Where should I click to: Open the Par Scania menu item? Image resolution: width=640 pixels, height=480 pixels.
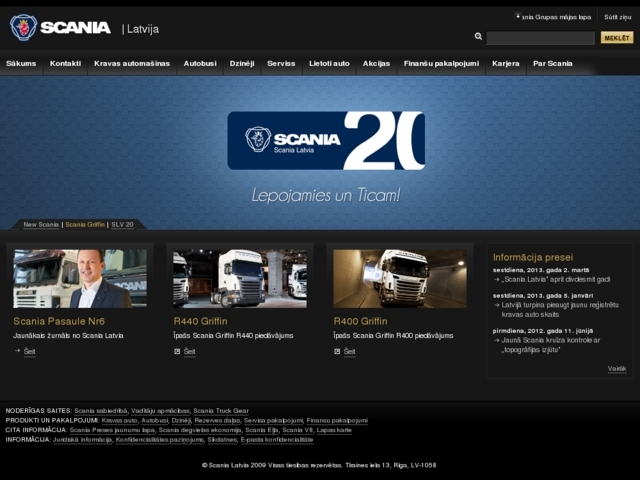pos(553,63)
